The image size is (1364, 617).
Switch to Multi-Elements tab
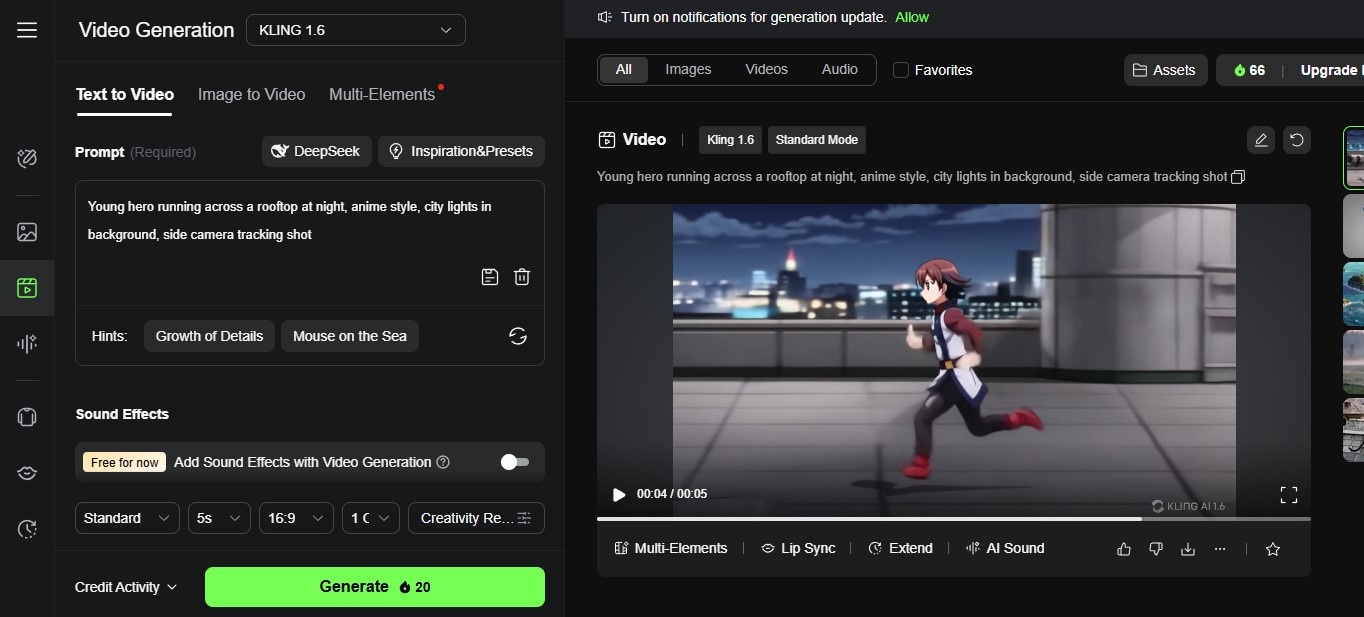tap(382, 94)
